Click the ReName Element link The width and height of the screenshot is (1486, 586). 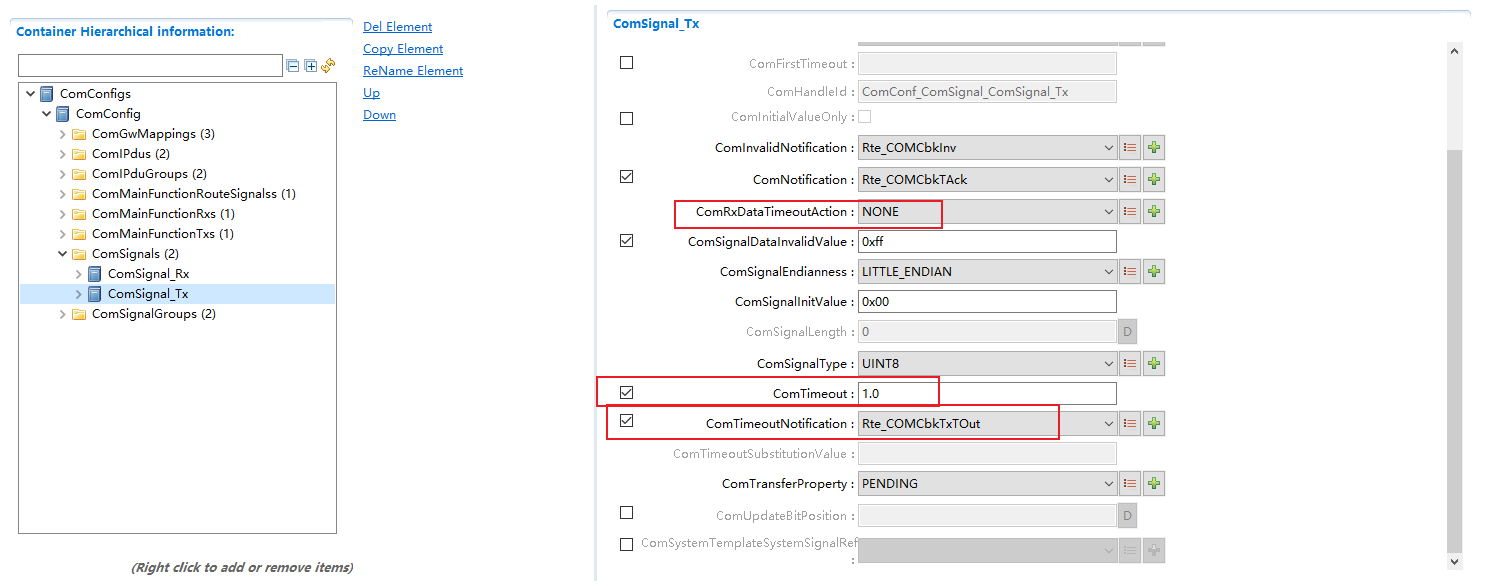tap(413, 71)
